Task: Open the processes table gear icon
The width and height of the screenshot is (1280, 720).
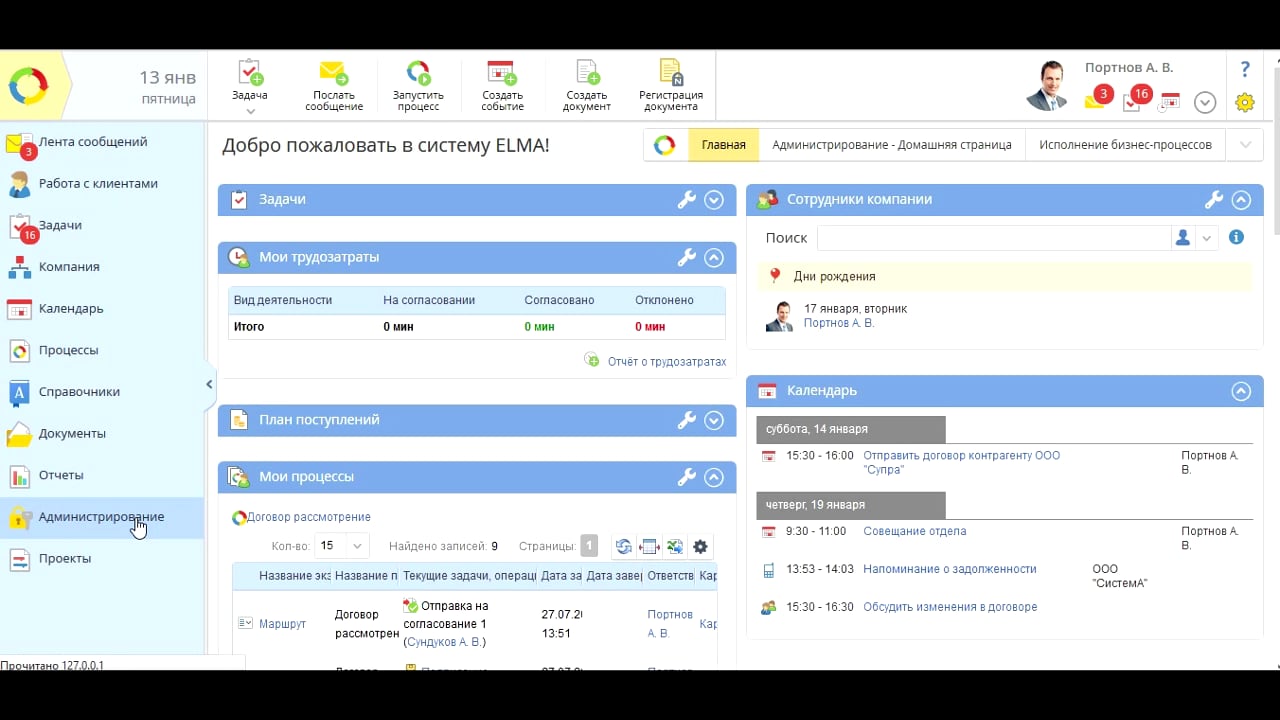Action: pos(700,546)
